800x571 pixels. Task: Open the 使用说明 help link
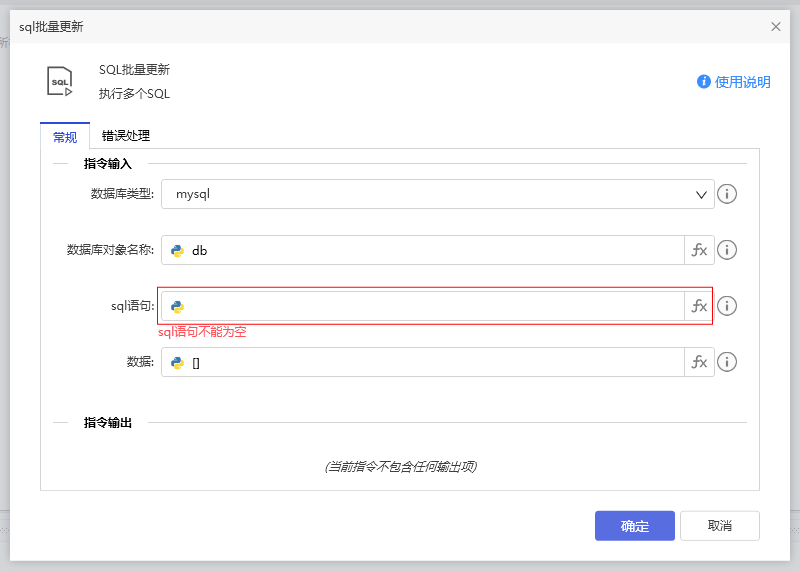[x=734, y=82]
